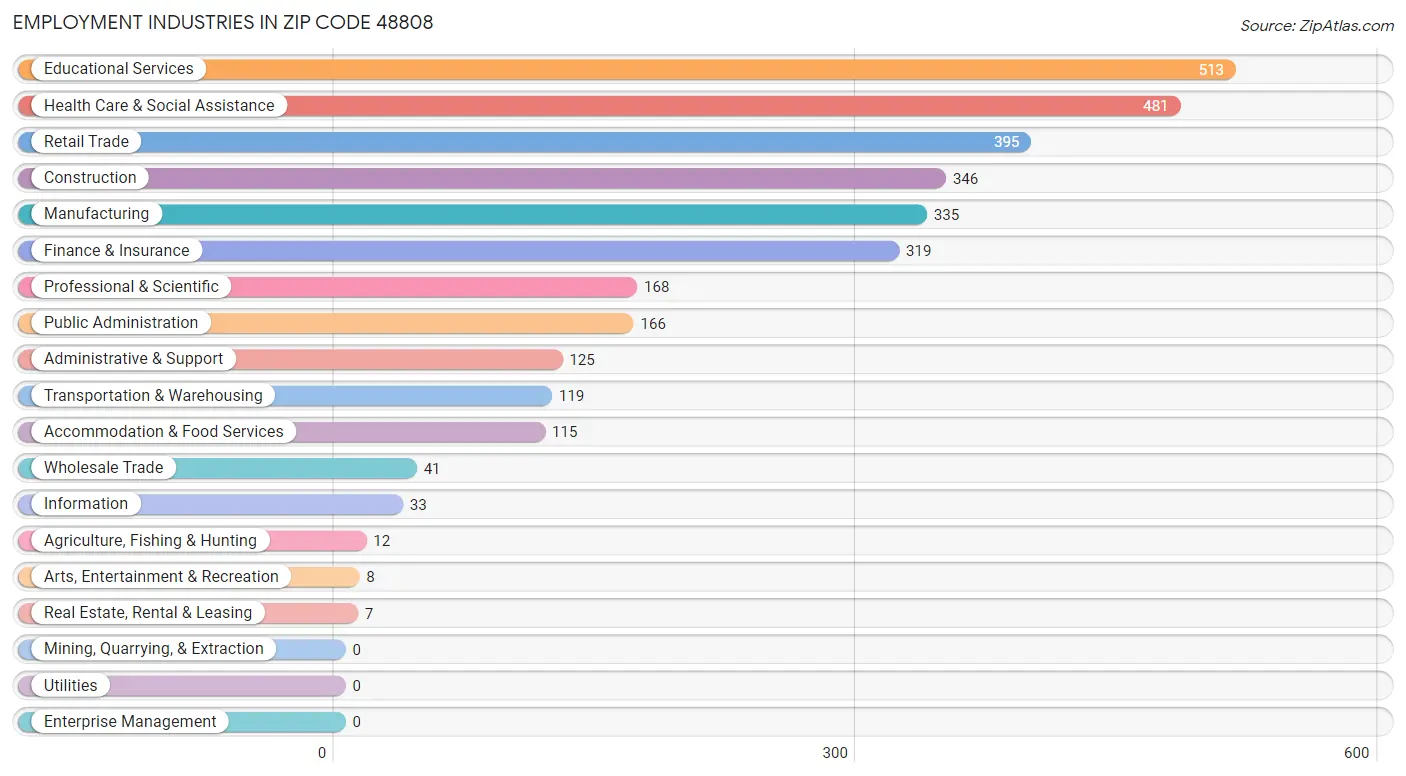Click the value 12 next to Agriculture bar
The height and width of the screenshot is (776, 1406).
(x=382, y=541)
